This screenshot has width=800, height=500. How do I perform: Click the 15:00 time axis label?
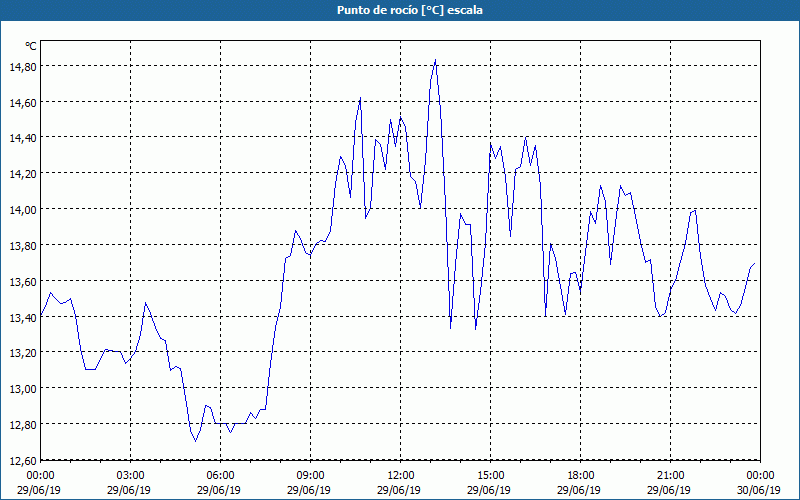point(490,476)
